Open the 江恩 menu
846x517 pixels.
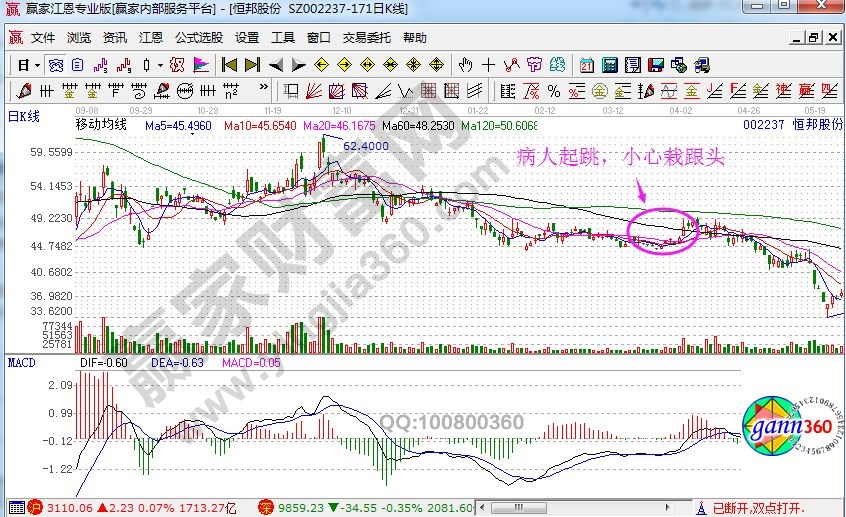pyautogui.click(x=151, y=38)
